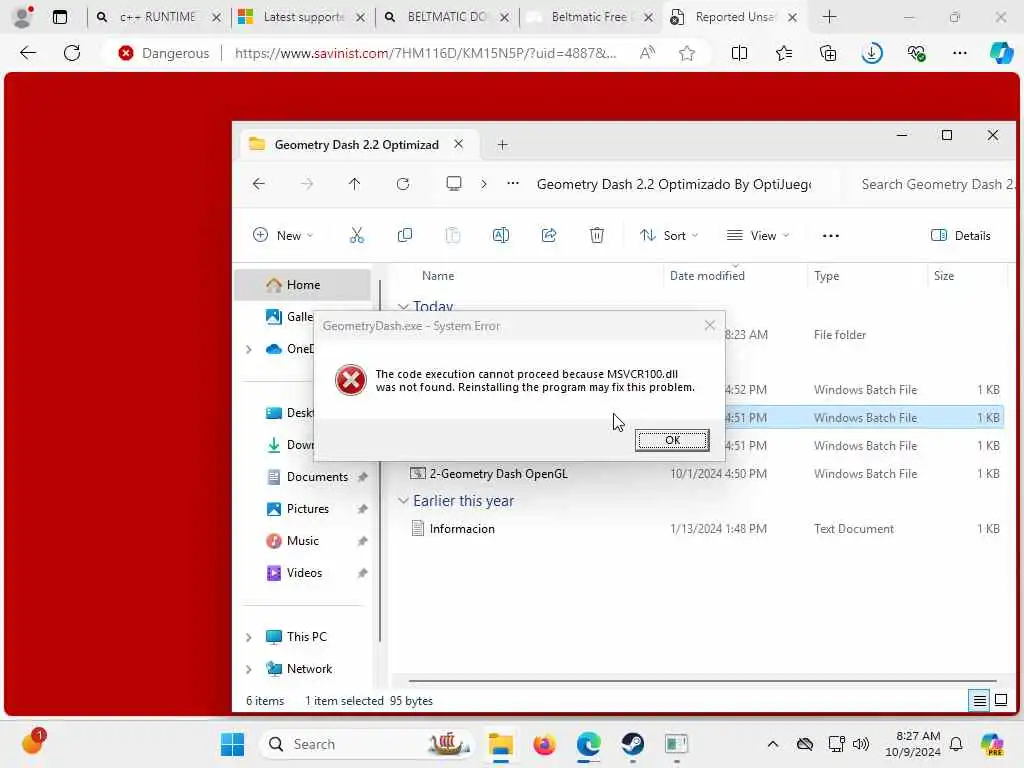Open the See more three-dot menu in Explorer toolbar
This screenshot has width=1024, height=768.
[x=831, y=236]
